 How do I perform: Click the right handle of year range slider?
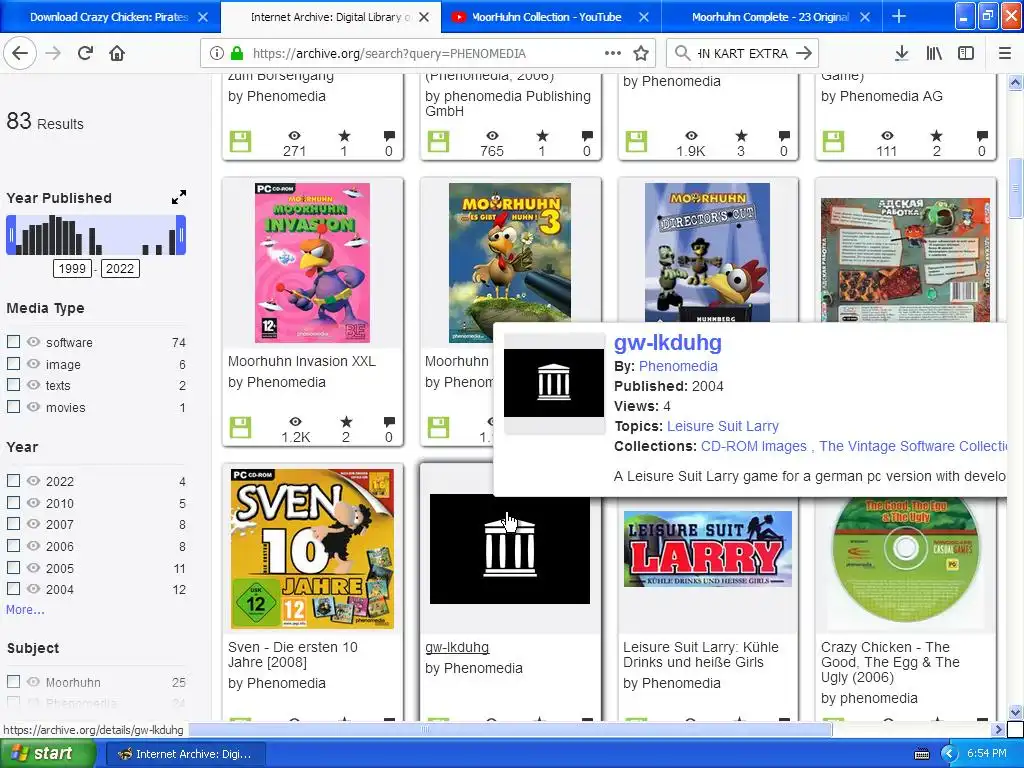[181, 235]
